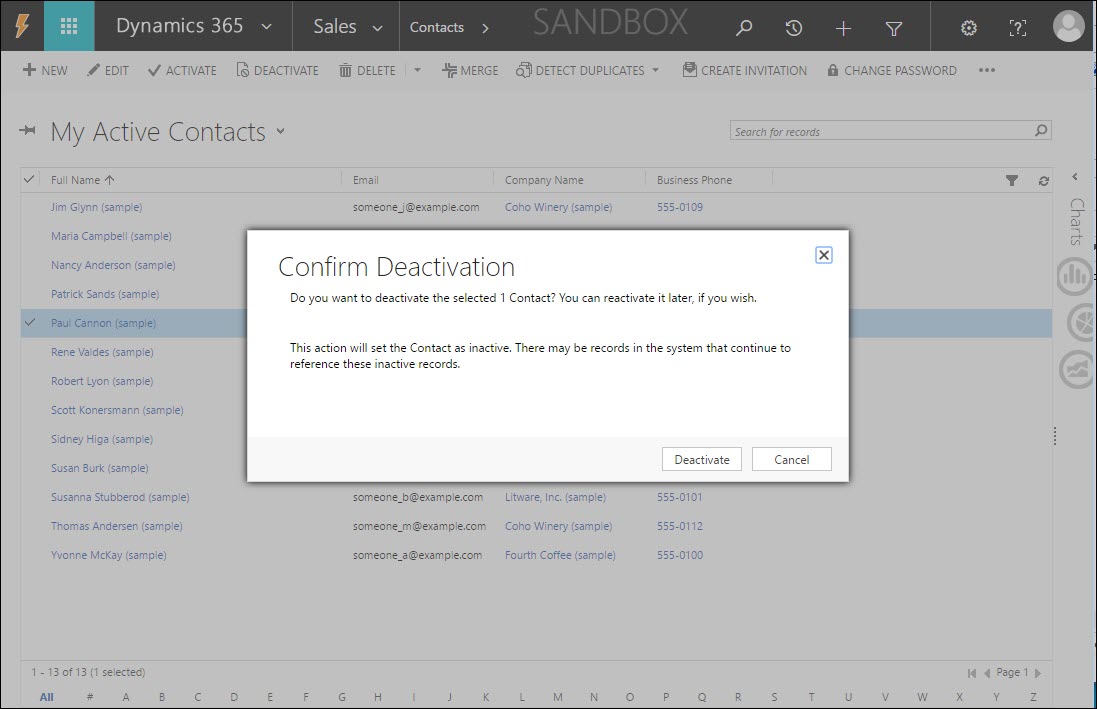This screenshot has width=1097, height=709.
Task: Uncheck Paul Cannon's row checkbox
Action: (29, 323)
